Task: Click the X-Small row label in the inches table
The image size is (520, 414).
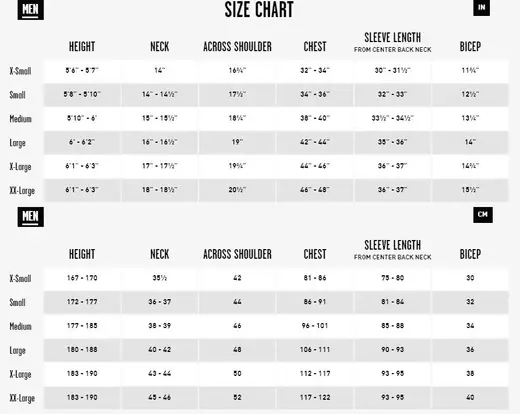Action: coord(20,71)
